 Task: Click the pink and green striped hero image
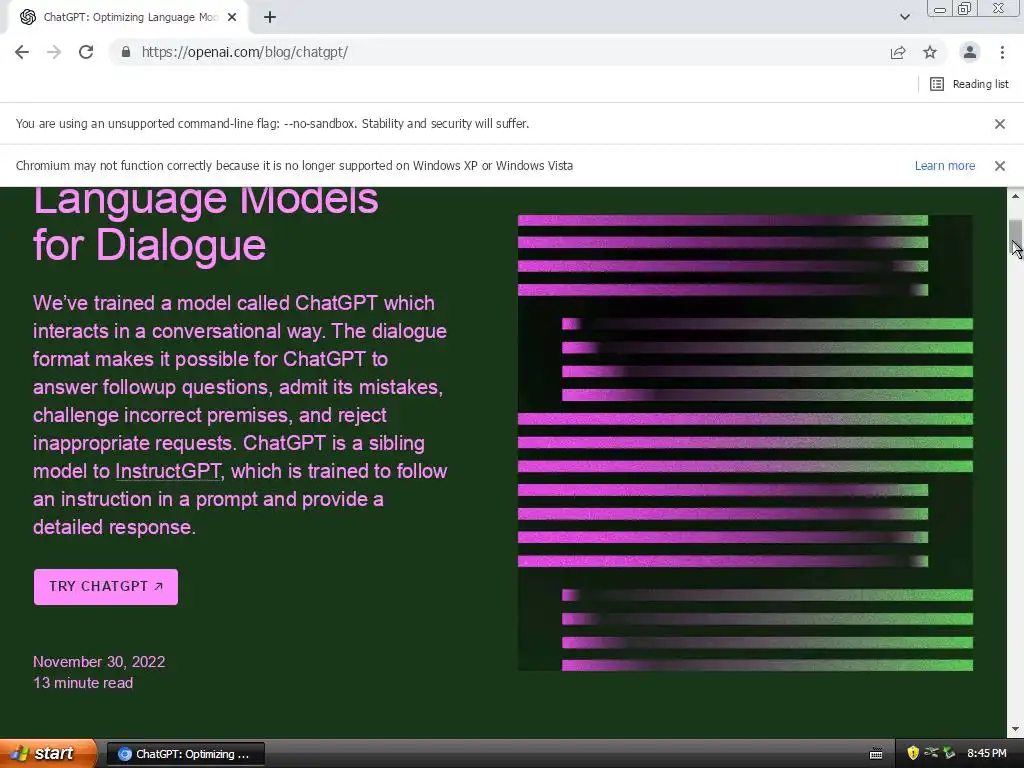click(745, 443)
